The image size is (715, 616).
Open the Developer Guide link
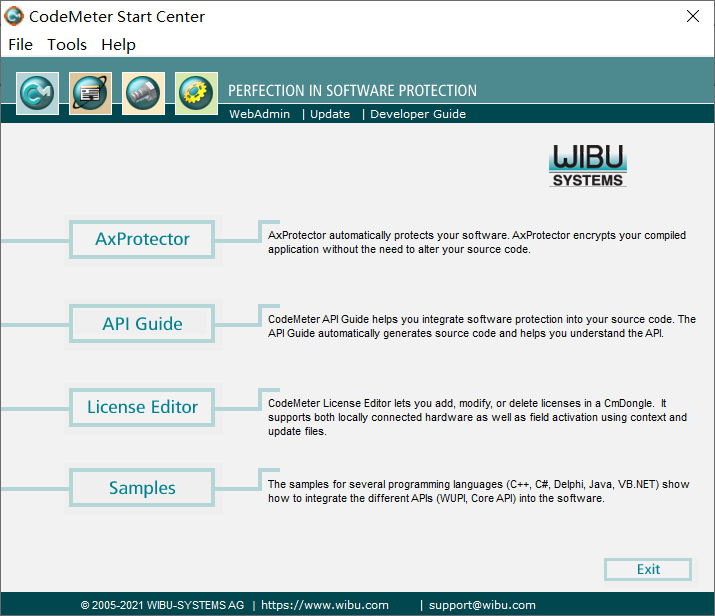[x=418, y=114]
